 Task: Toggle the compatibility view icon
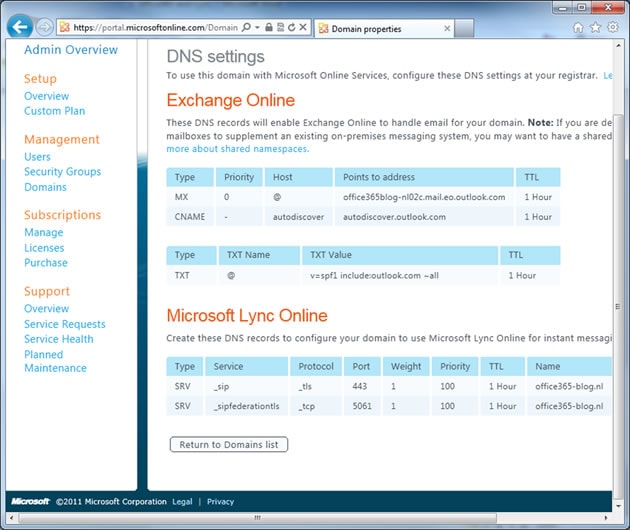pos(280,27)
